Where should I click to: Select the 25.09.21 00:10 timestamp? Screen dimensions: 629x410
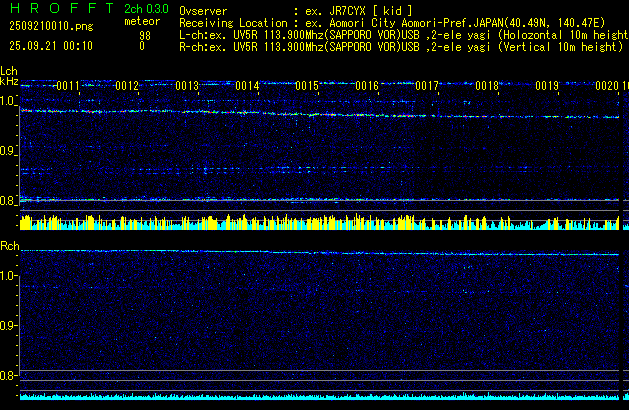(x=50, y=46)
